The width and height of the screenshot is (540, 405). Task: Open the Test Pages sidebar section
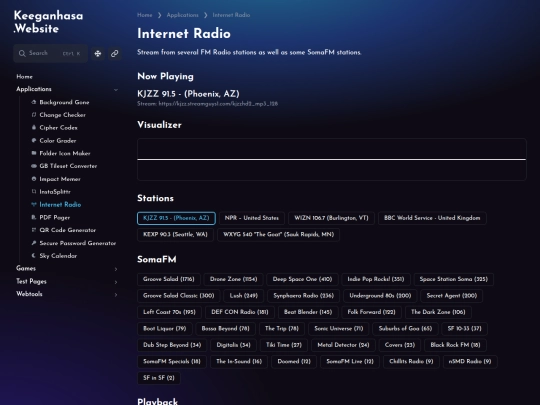pos(31,281)
